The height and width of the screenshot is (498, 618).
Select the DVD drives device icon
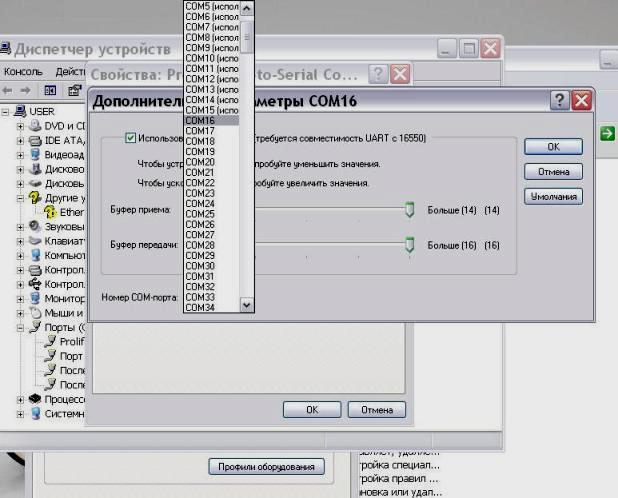coord(35,126)
